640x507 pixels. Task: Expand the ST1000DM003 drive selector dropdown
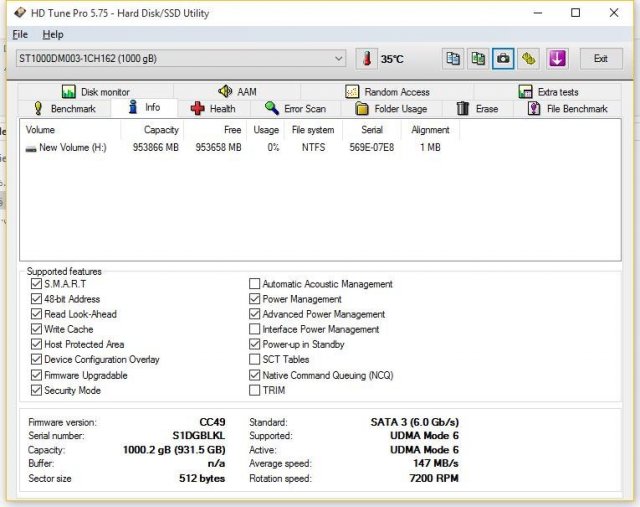point(339,59)
